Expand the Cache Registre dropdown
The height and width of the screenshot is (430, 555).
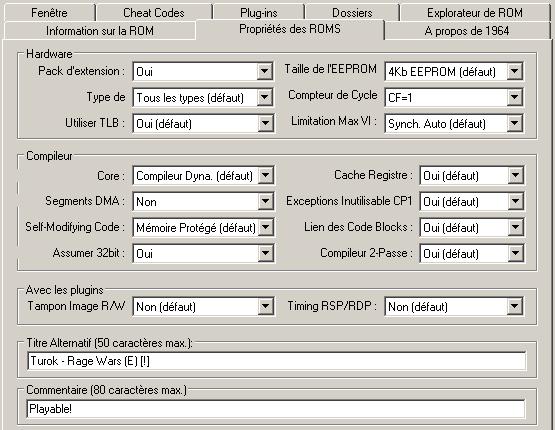(x=471, y=175)
